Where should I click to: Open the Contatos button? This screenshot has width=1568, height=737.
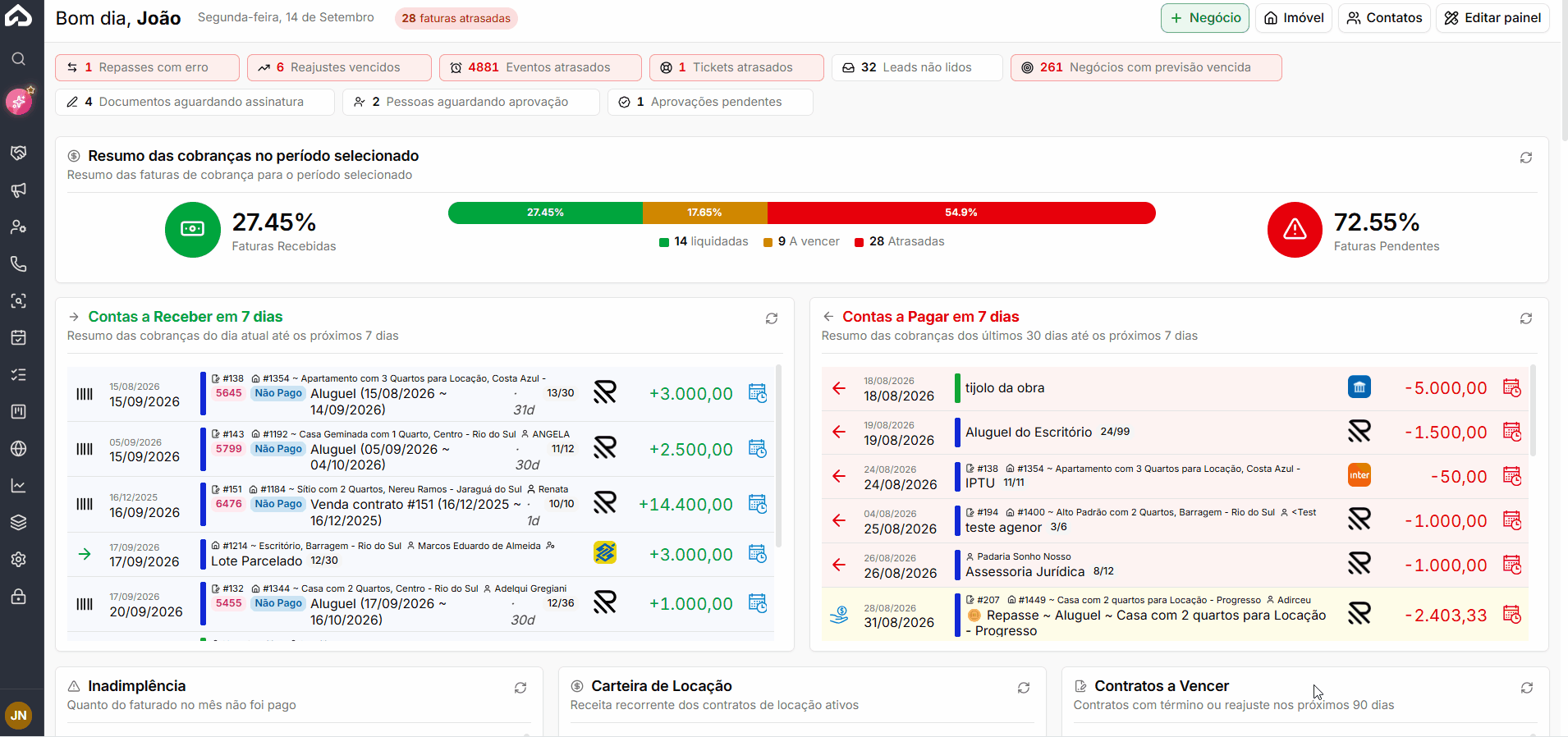click(1384, 18)
